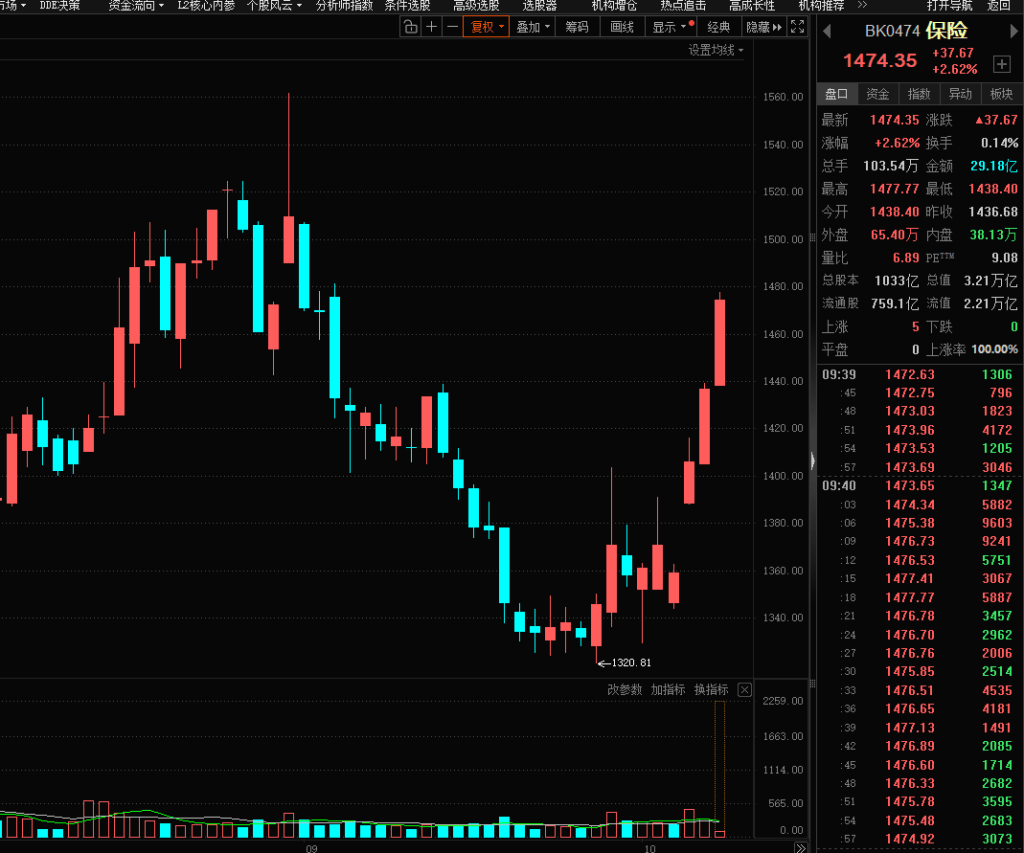The height and width of the screenshot is (853, 1024).
Task: Zoom in chart with plus icon
Action: (432, 27)
